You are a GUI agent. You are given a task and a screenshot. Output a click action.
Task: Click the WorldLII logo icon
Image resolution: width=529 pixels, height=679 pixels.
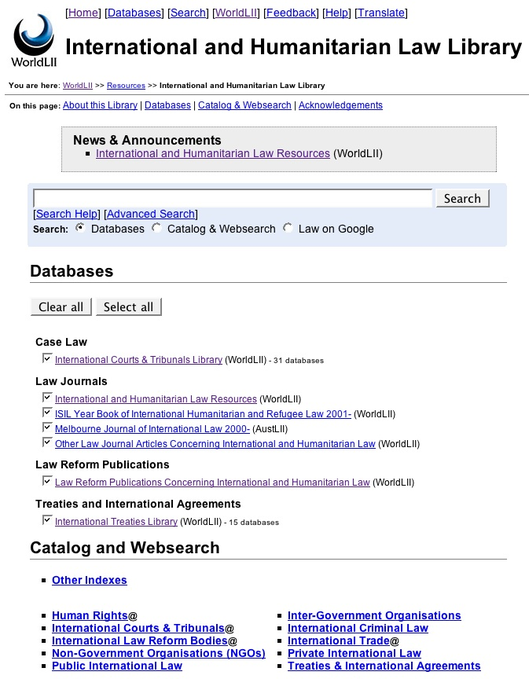pos(34,40)
